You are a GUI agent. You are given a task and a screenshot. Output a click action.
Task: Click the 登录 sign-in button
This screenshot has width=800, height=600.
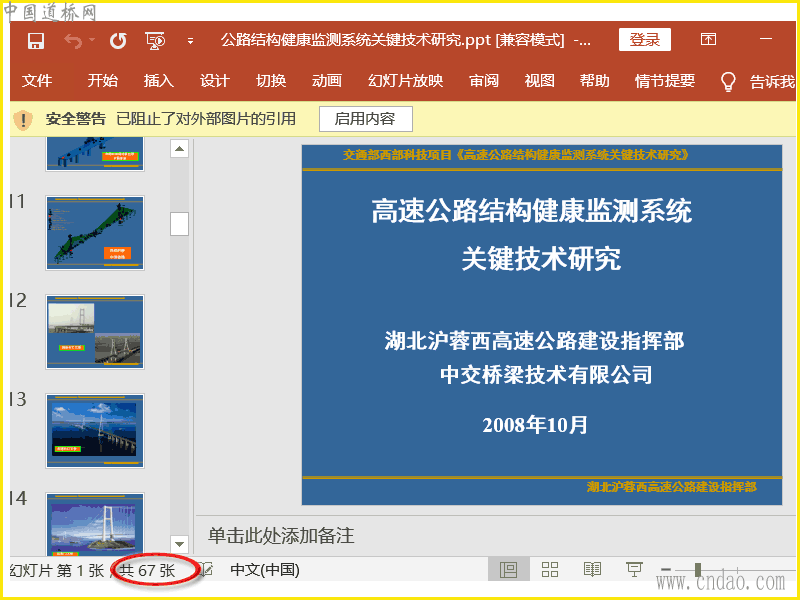[644, 40]
